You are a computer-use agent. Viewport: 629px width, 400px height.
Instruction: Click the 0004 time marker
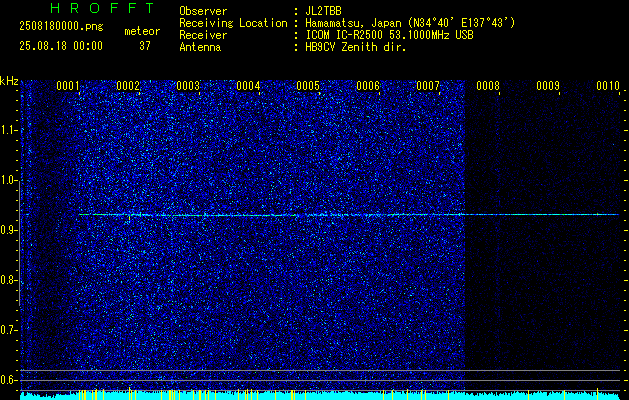click(248, 86)
